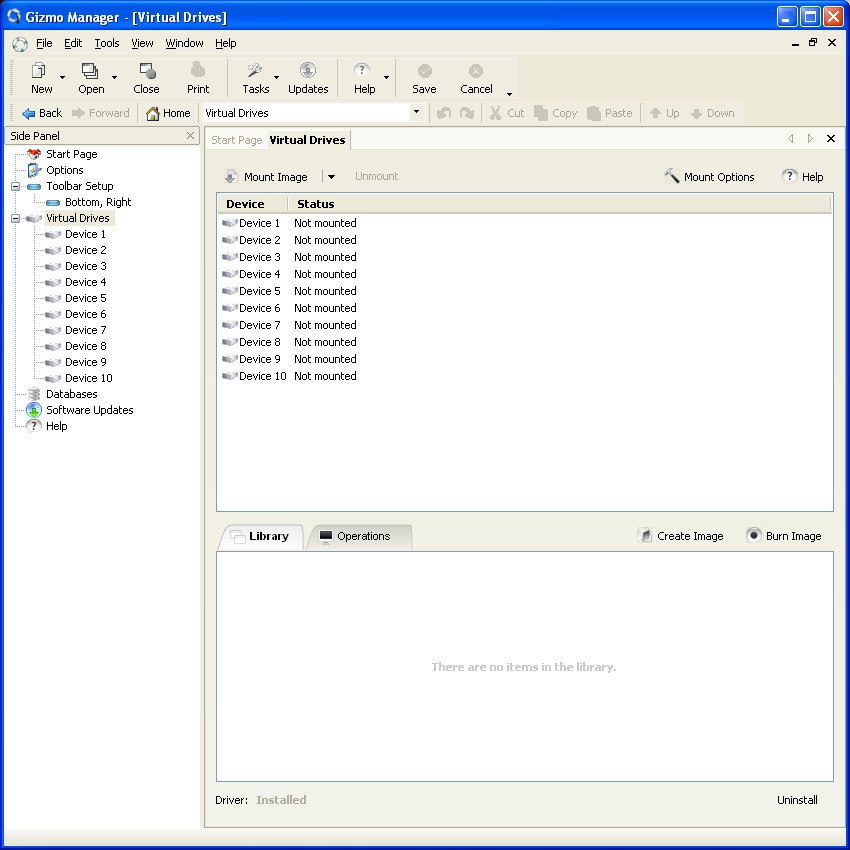Open the Tasks toolbar icon
850x850 pixels.
click(x=255, y=78)
